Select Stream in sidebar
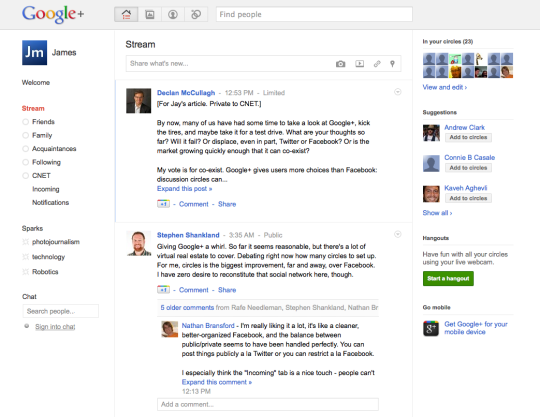The image size is (540, 417). [33, 108]
